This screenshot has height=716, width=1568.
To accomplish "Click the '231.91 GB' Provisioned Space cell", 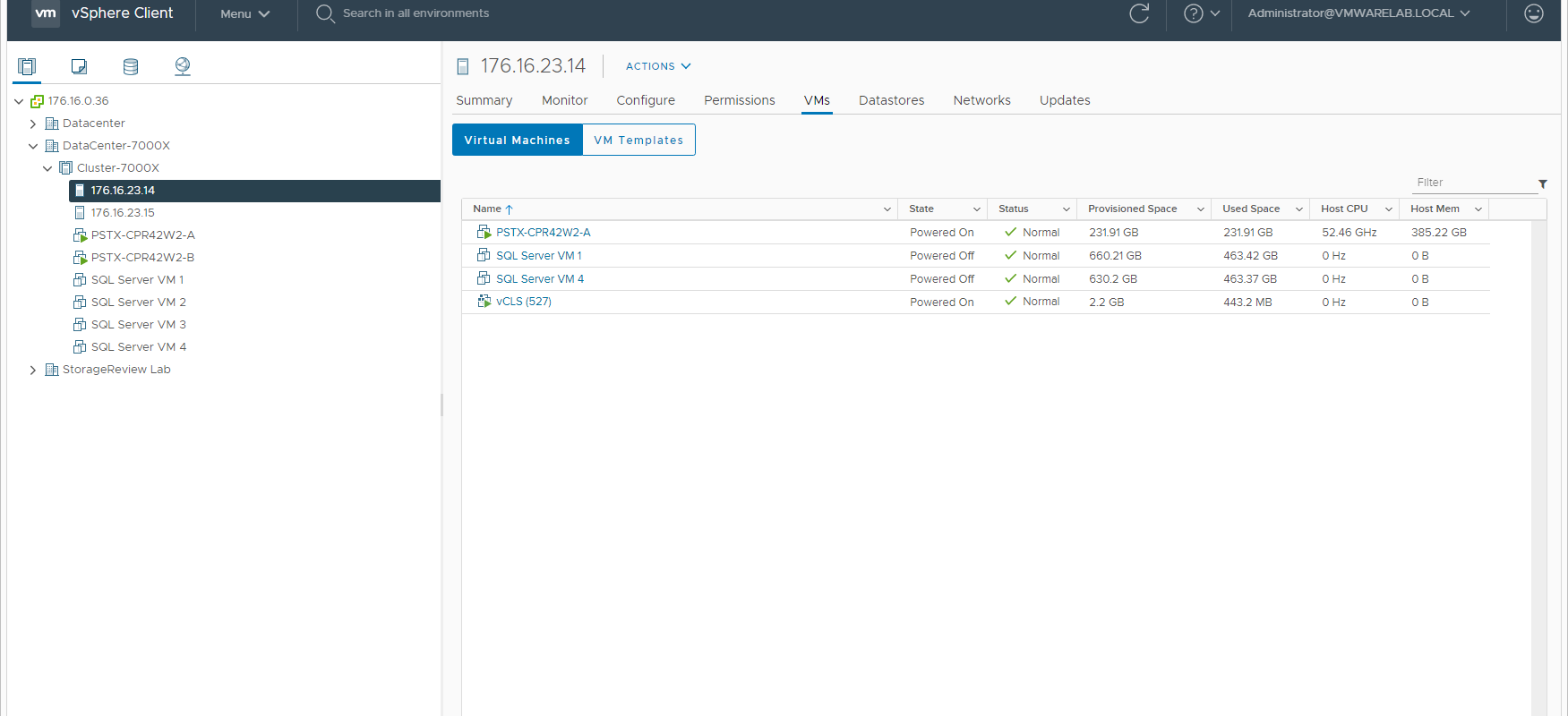I will 1114,233.
